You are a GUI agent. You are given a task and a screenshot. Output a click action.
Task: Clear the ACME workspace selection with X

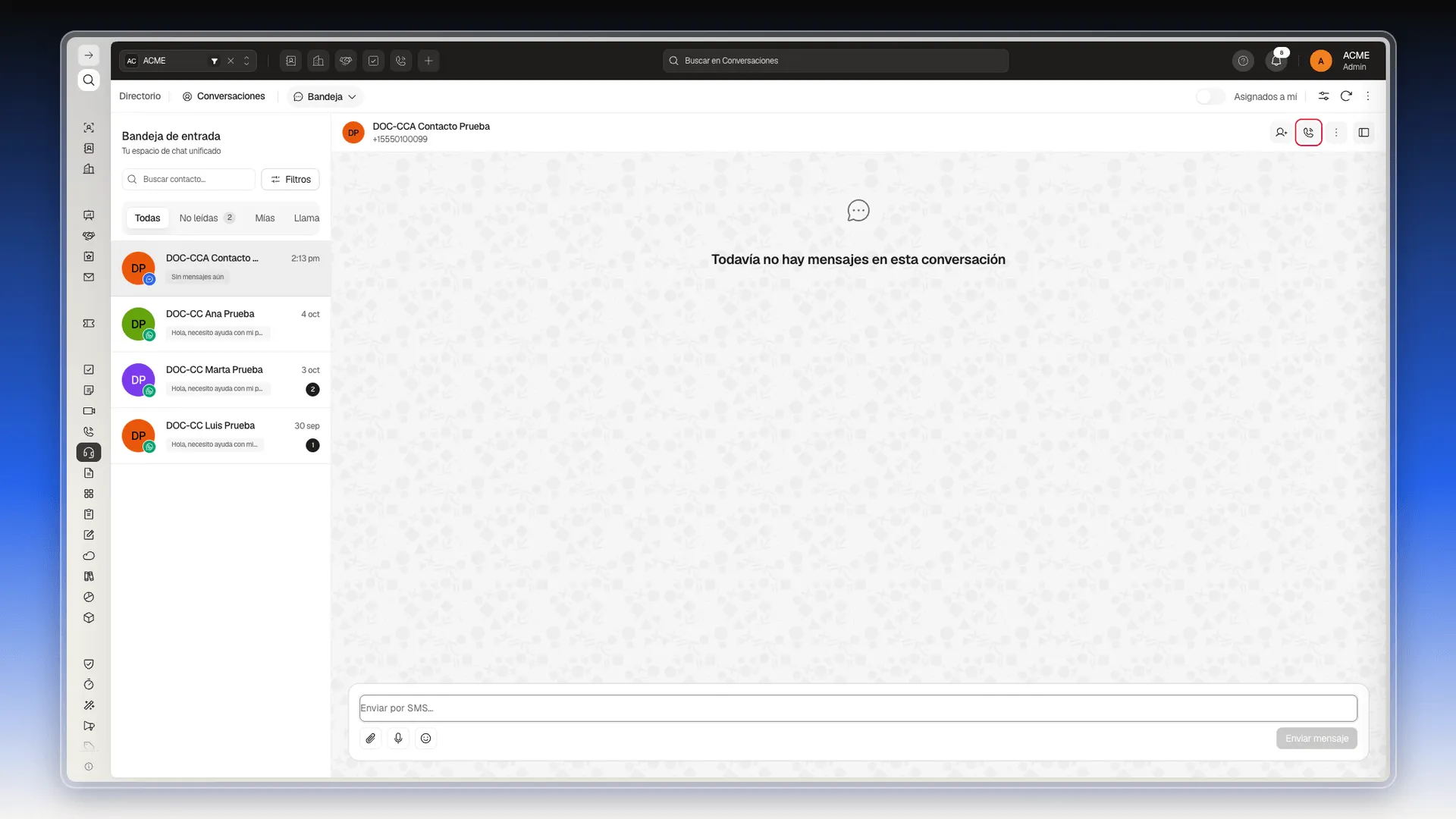[x=231, y=61]
